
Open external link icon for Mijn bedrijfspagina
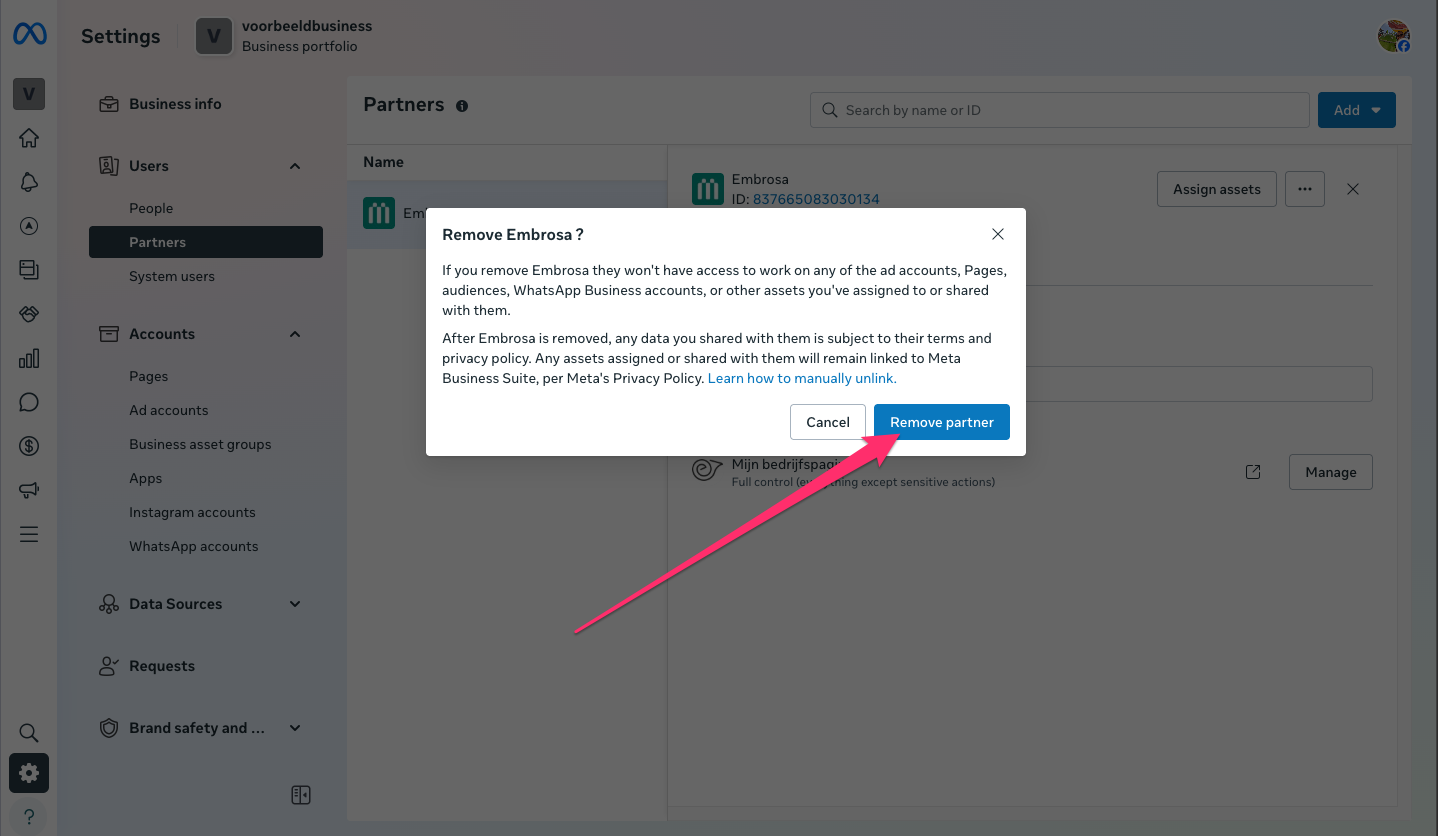click(x=1253, y=472)
